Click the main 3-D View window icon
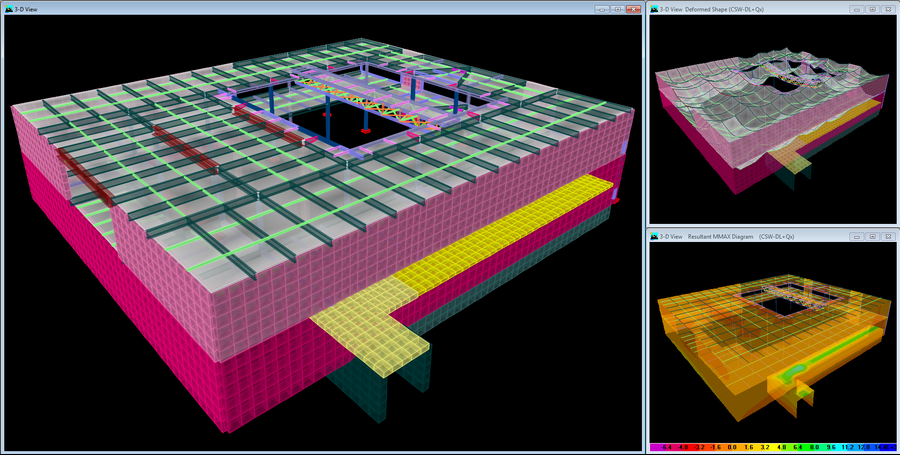The height and width of the screenshot is (455, 900). 8,8
